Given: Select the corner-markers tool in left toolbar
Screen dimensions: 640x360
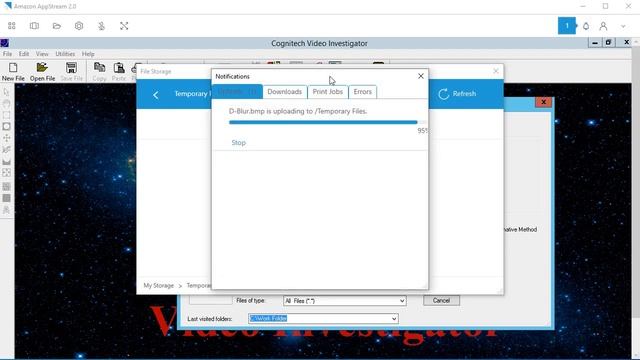Looking at the screenshot, I should [7, 173].
